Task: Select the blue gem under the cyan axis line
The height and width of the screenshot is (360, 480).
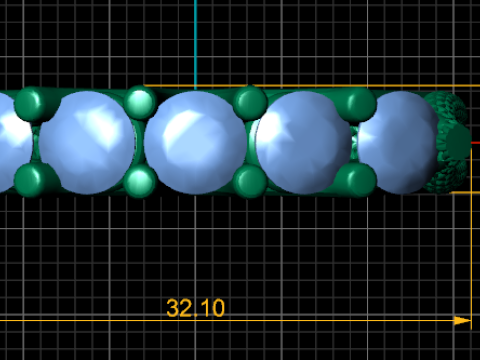Action: 195,143
